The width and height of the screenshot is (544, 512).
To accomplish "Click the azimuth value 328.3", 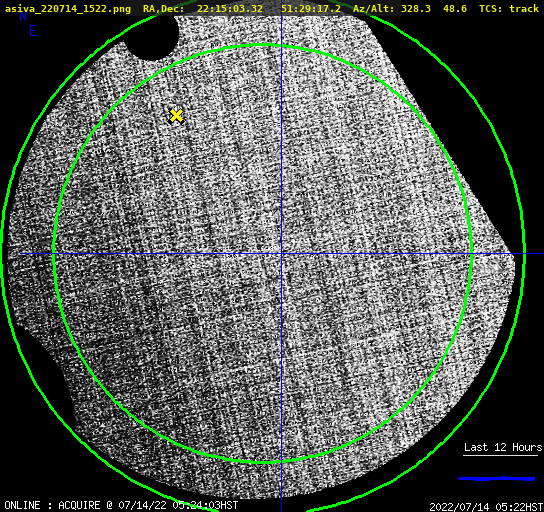I will [416, 8].
